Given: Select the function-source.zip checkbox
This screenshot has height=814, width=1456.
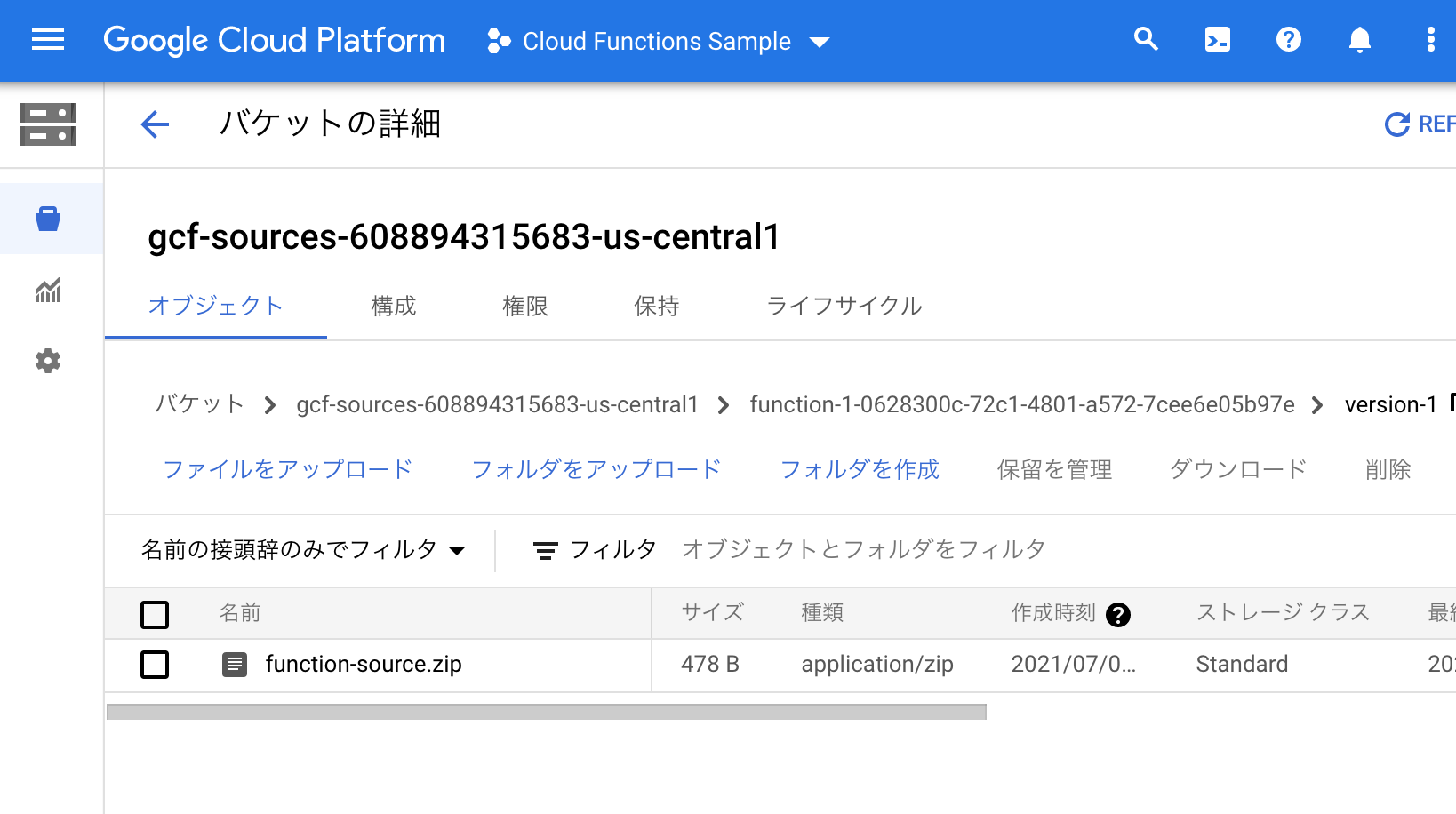Looking at the screenshot, I should 155,665.
